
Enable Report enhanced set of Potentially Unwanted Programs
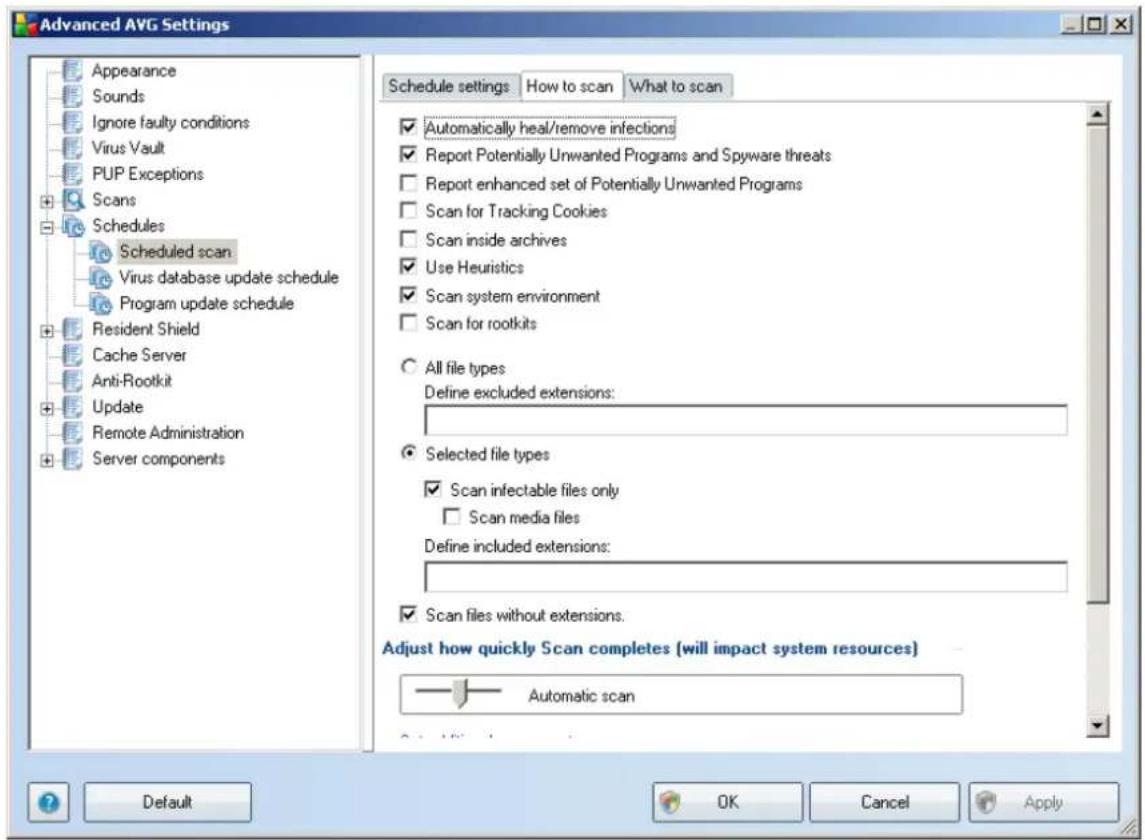[x=408, y=183]
